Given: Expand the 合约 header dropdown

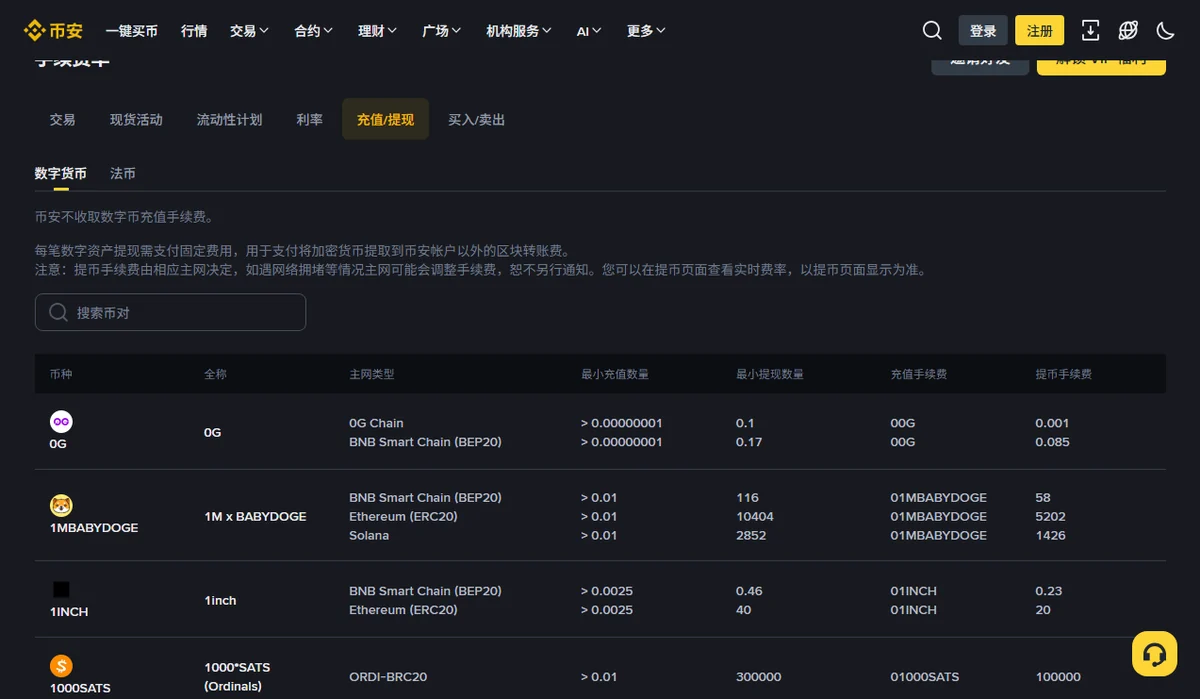Looking at the screenshot, I should [x=314, y=31].
